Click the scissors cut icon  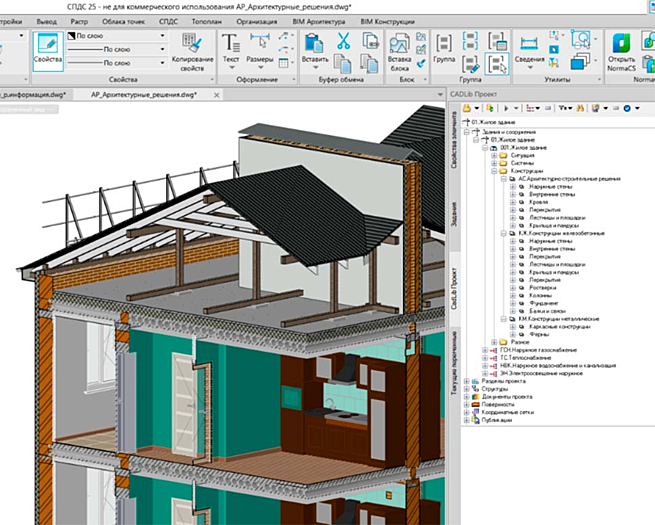[x=343, y=42]
